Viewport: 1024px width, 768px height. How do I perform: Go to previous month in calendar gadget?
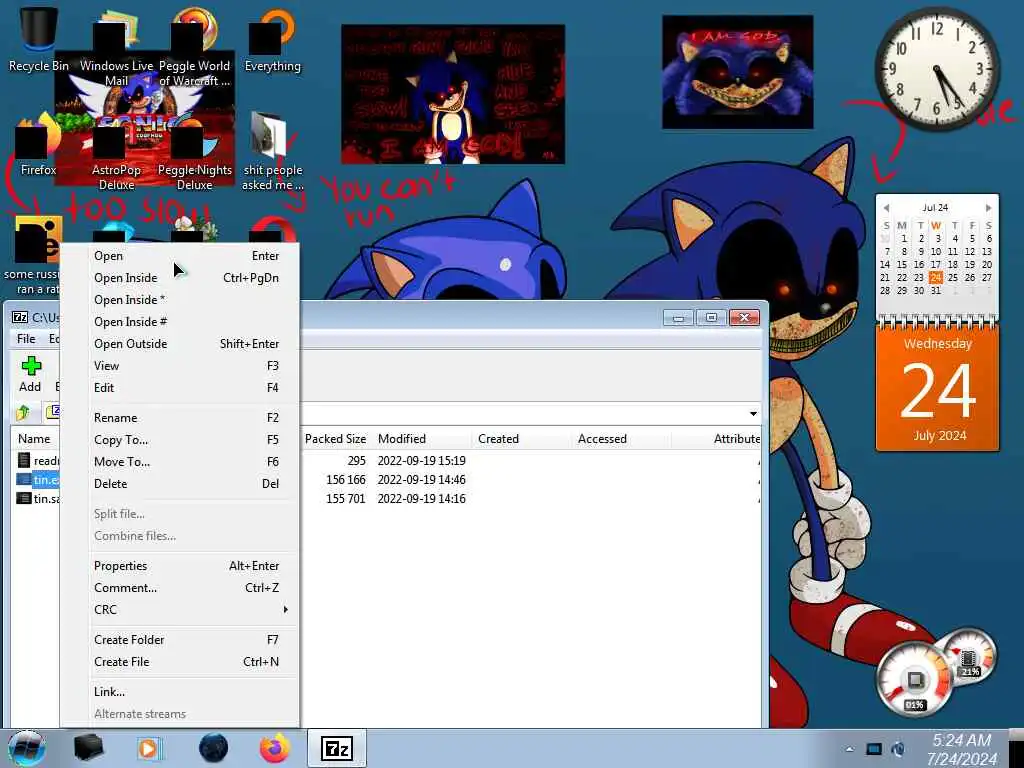886,208
